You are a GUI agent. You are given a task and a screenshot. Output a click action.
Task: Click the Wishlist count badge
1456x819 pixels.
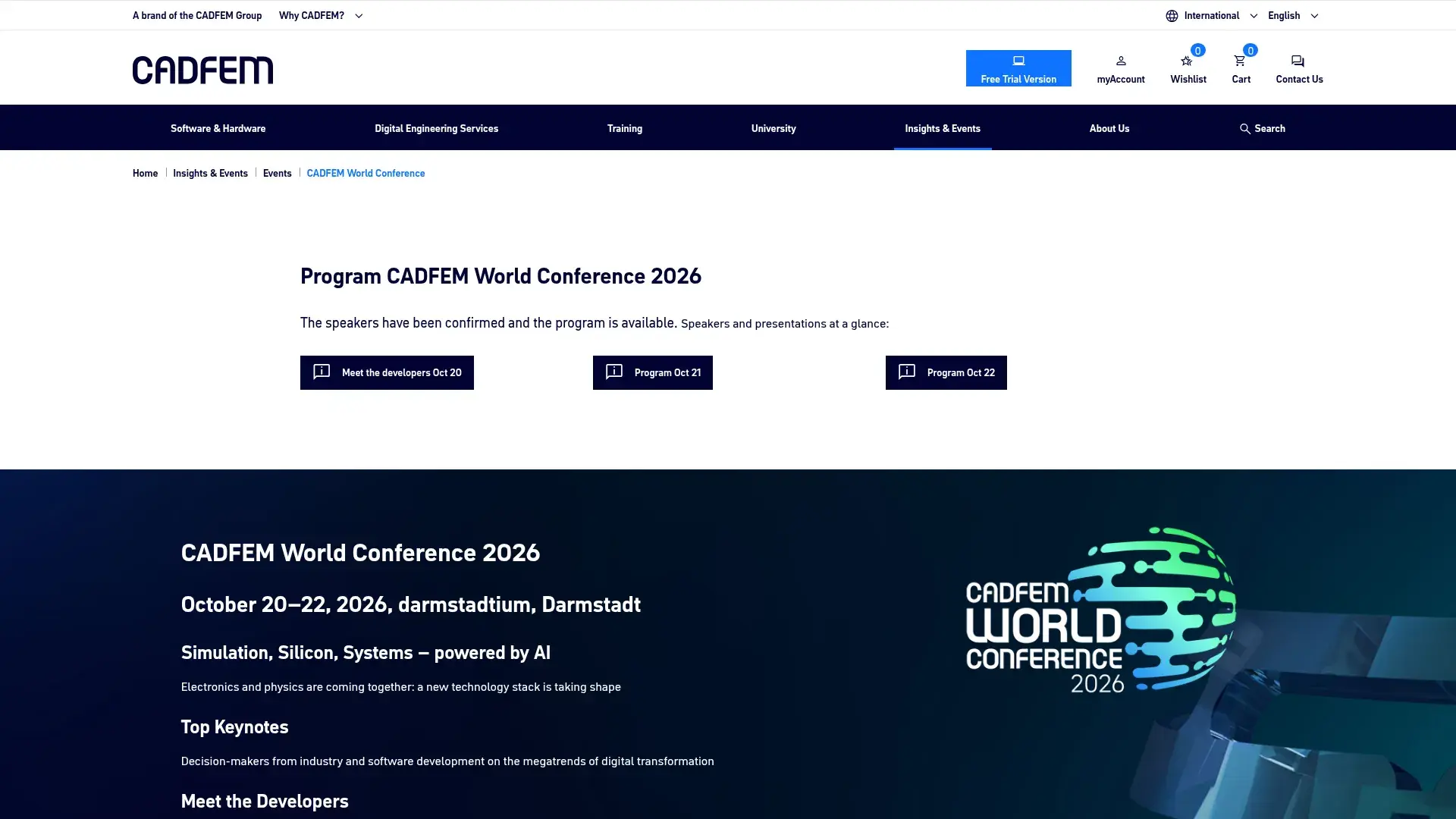coord(1197,51)
